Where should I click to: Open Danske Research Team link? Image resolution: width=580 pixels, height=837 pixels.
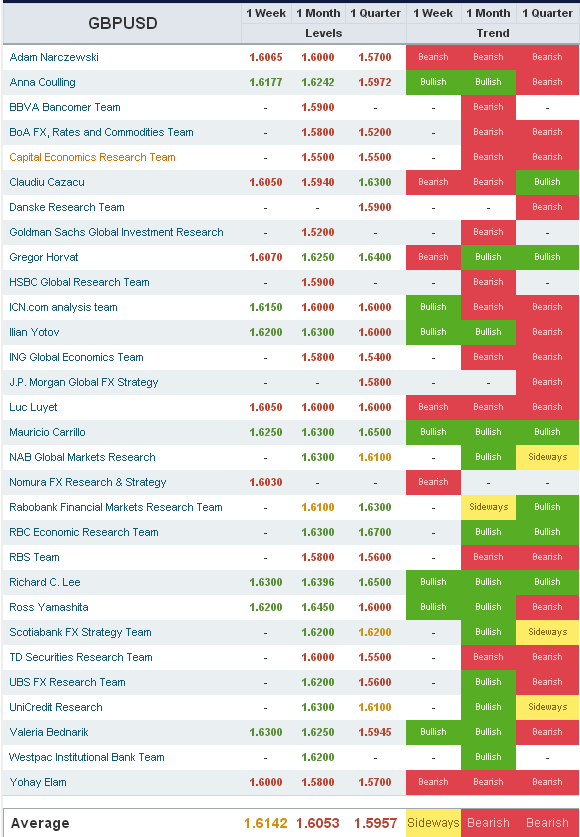pos(67,207)
